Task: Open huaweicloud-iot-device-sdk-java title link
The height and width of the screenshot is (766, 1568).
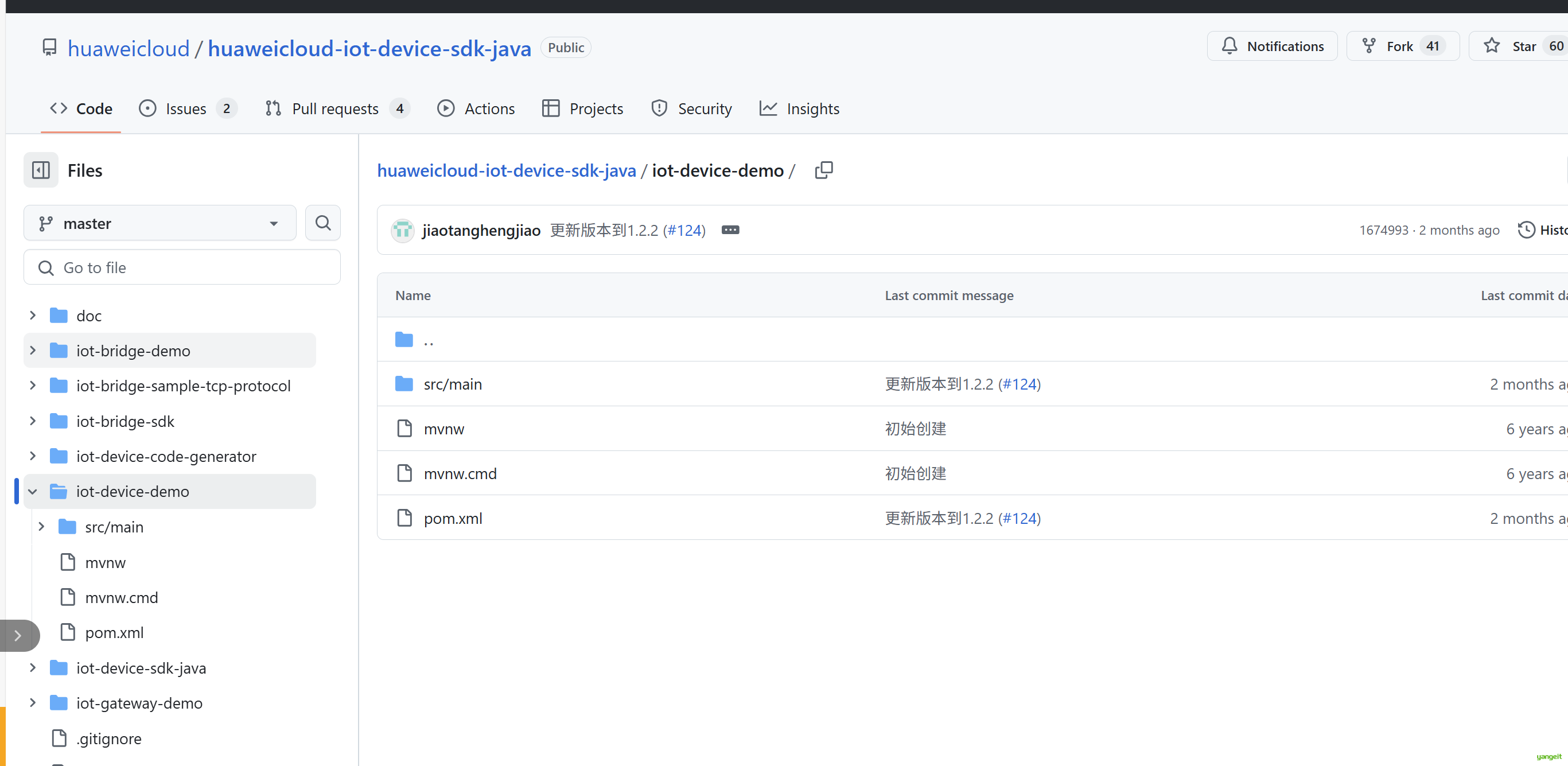Action: pos(369,48)
